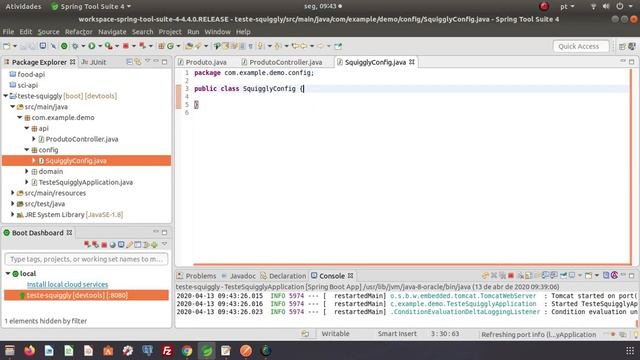Toggle Show Console When Standard Out Changes

point(545,276)
